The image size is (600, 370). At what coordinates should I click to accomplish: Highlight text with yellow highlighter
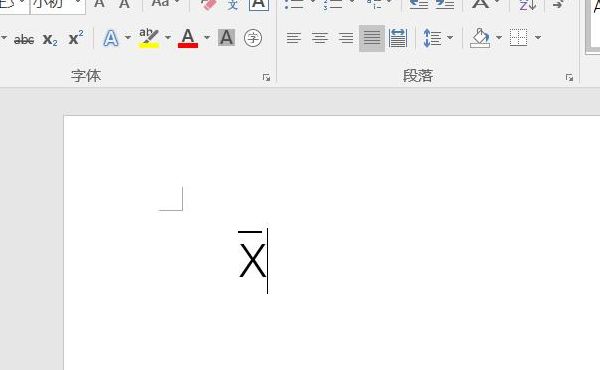pos(148,38)
